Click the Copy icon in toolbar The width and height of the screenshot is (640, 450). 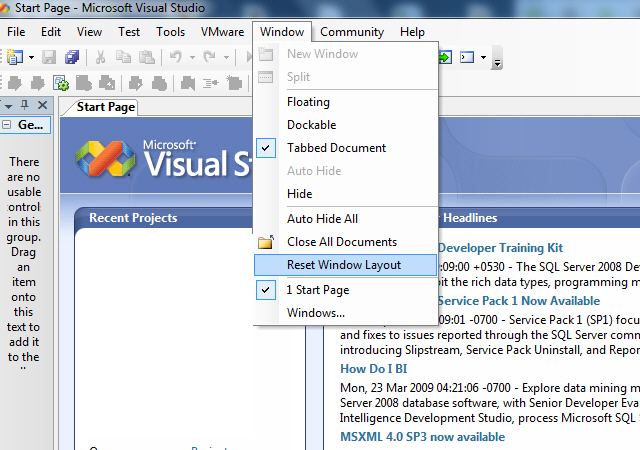[x=123, y=57]
